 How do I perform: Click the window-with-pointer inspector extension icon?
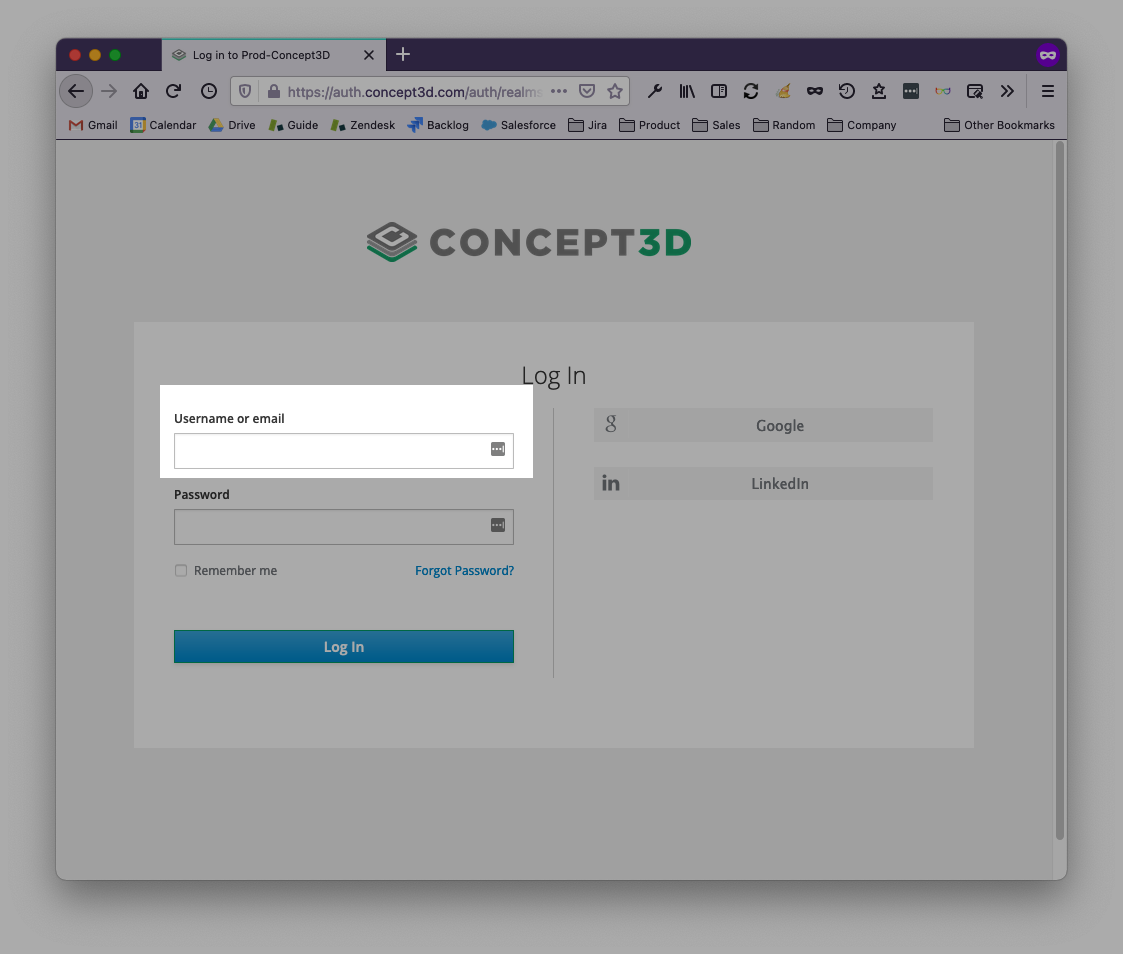point(975,91)
